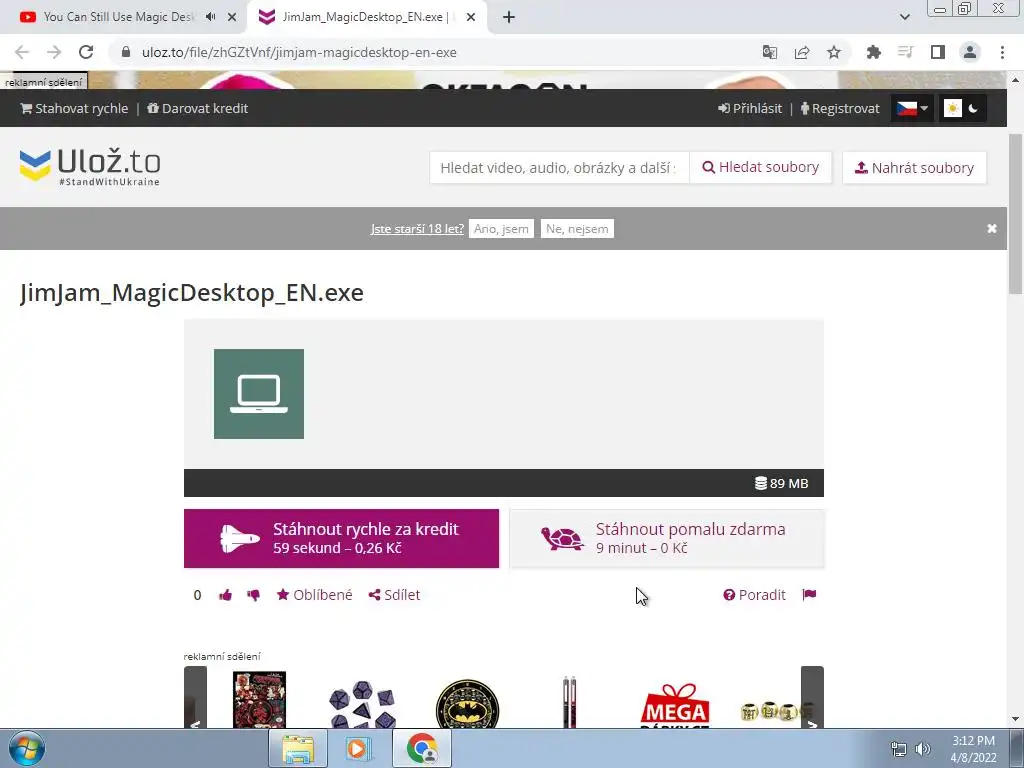
Task: Bookmark this page with the star icon
Action: [x=834, y=52]
